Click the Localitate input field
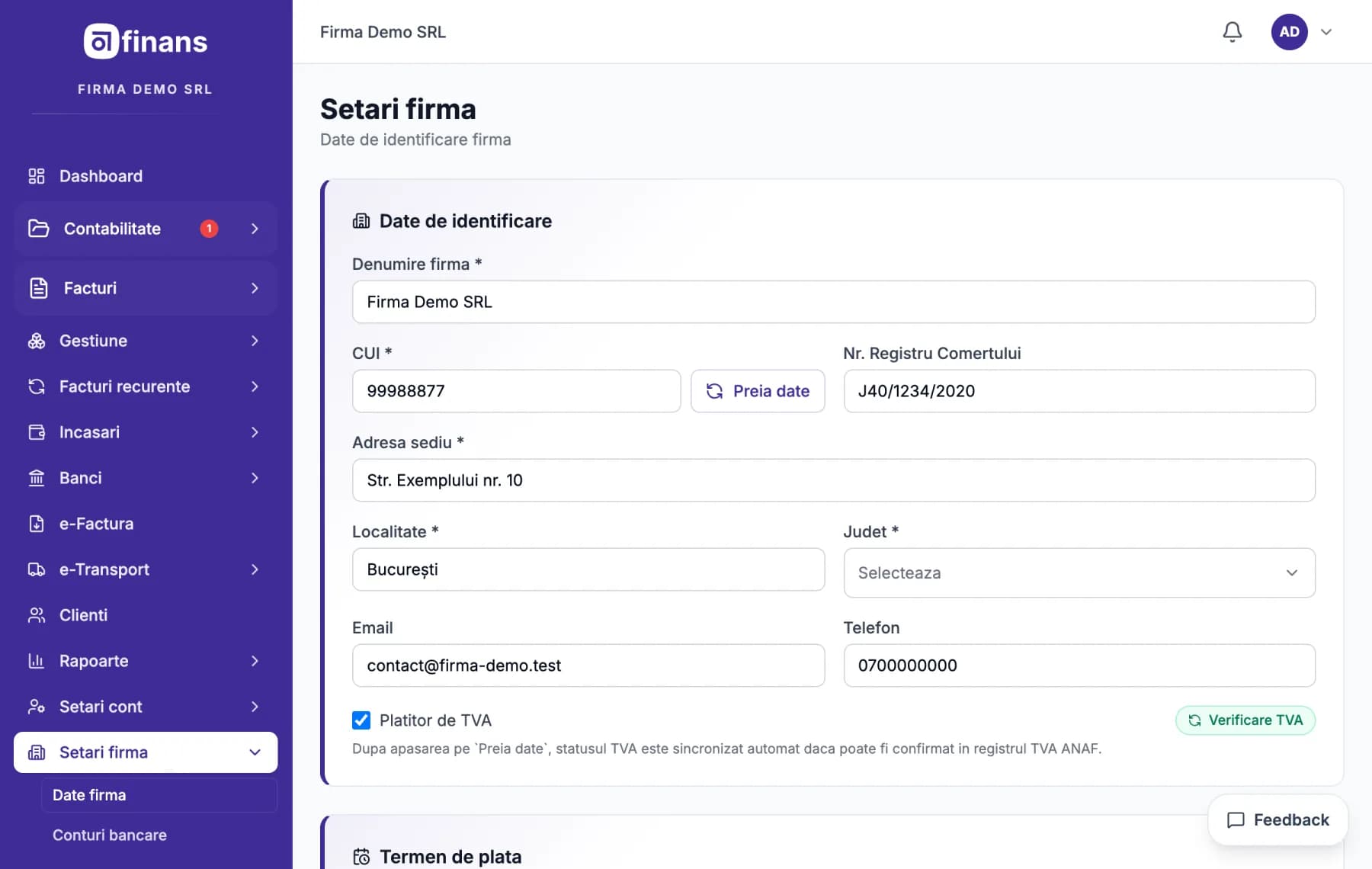The image size is (1372, 869). click(588, 569)
